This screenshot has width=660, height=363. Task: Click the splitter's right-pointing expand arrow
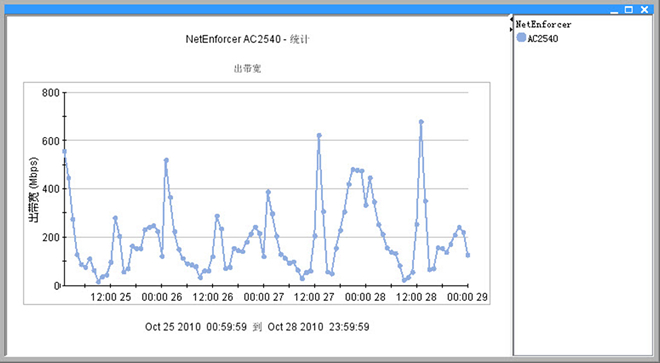pos(511,29)
